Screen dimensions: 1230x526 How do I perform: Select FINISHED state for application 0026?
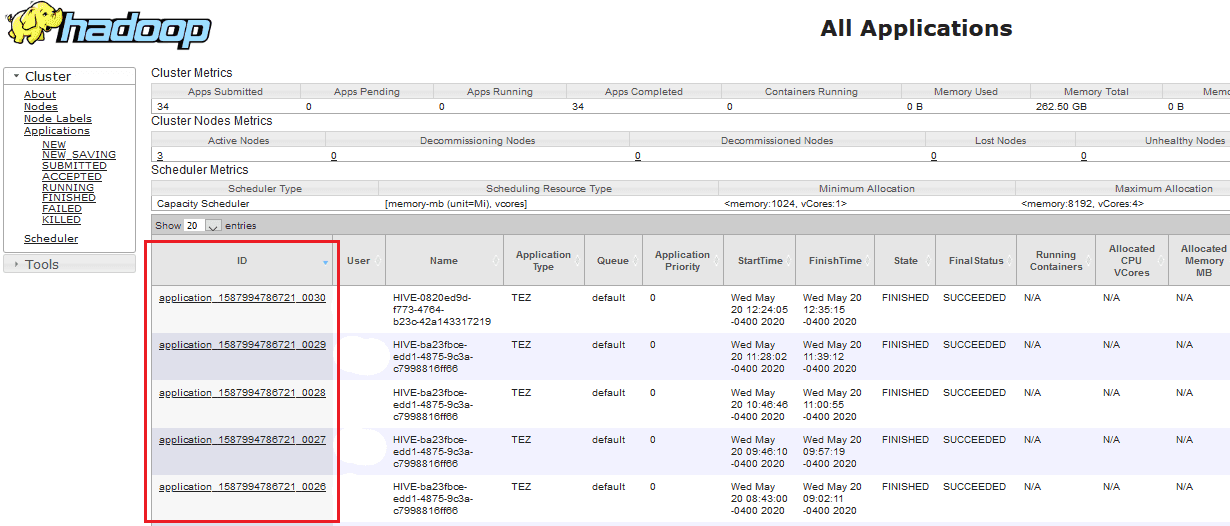click(x=905, y=487)
